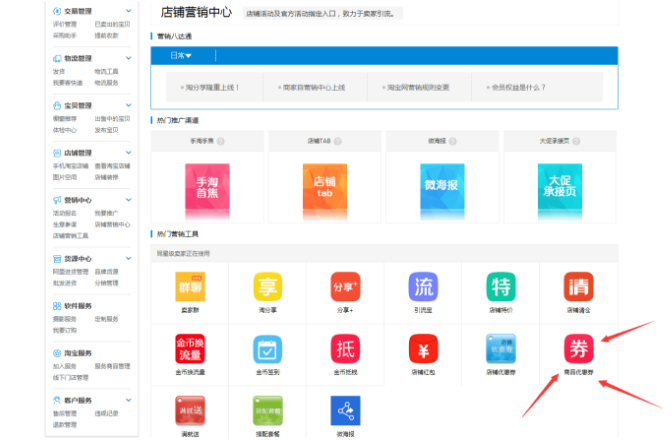Open the 卖家群 (群聊) tool icon

(x=190, y=287)
